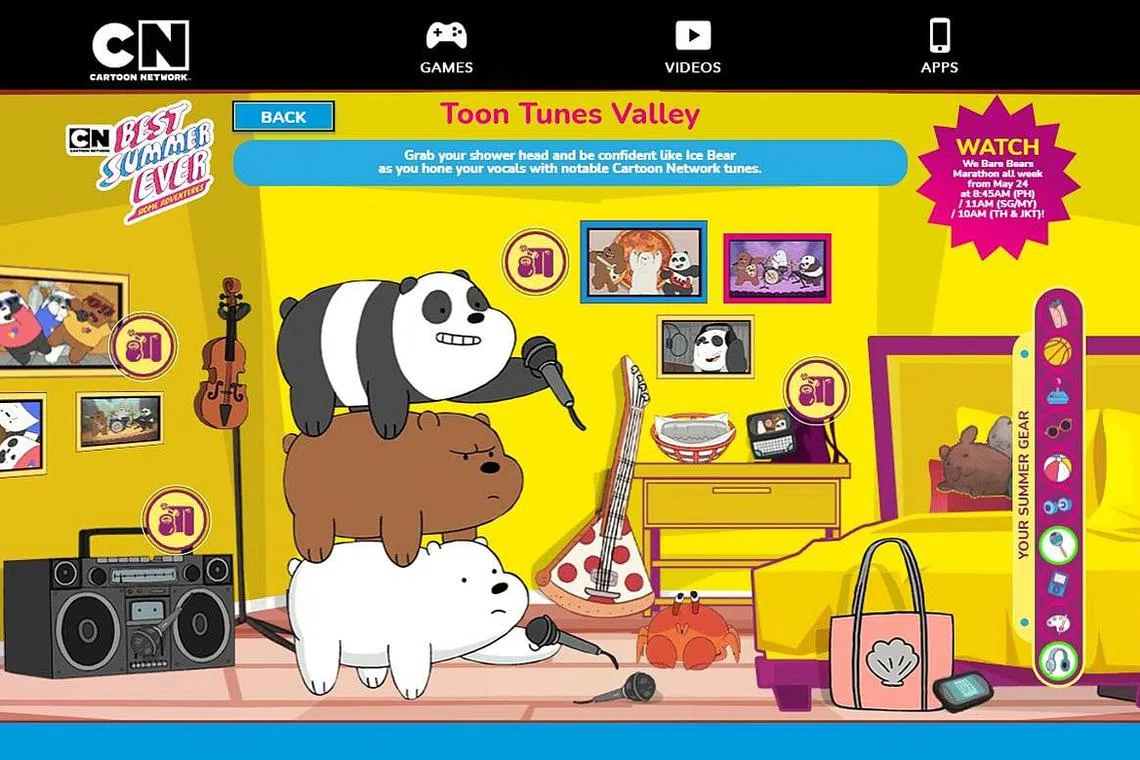Image resolution: width=1140 pixels, height=760 pixels.
Task: Pick the sunglasses gear icon
Action: [x=1057, y=429]
